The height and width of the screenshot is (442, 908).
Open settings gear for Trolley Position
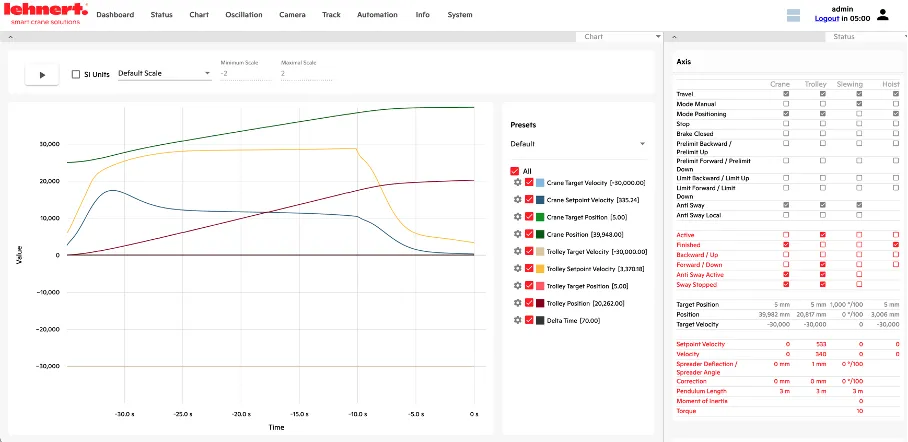(x=518, y=303)
